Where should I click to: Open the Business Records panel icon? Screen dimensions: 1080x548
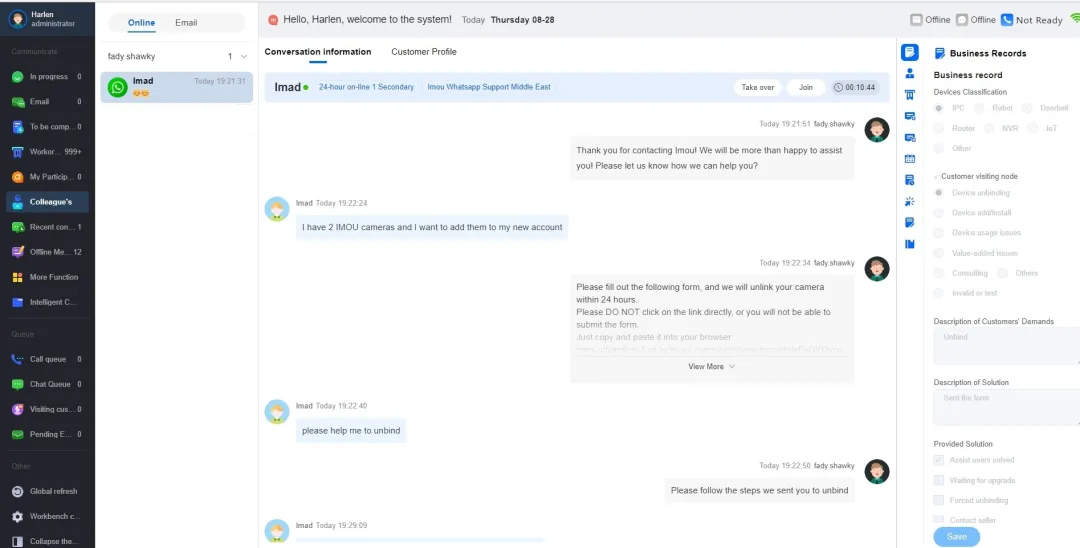910,53
